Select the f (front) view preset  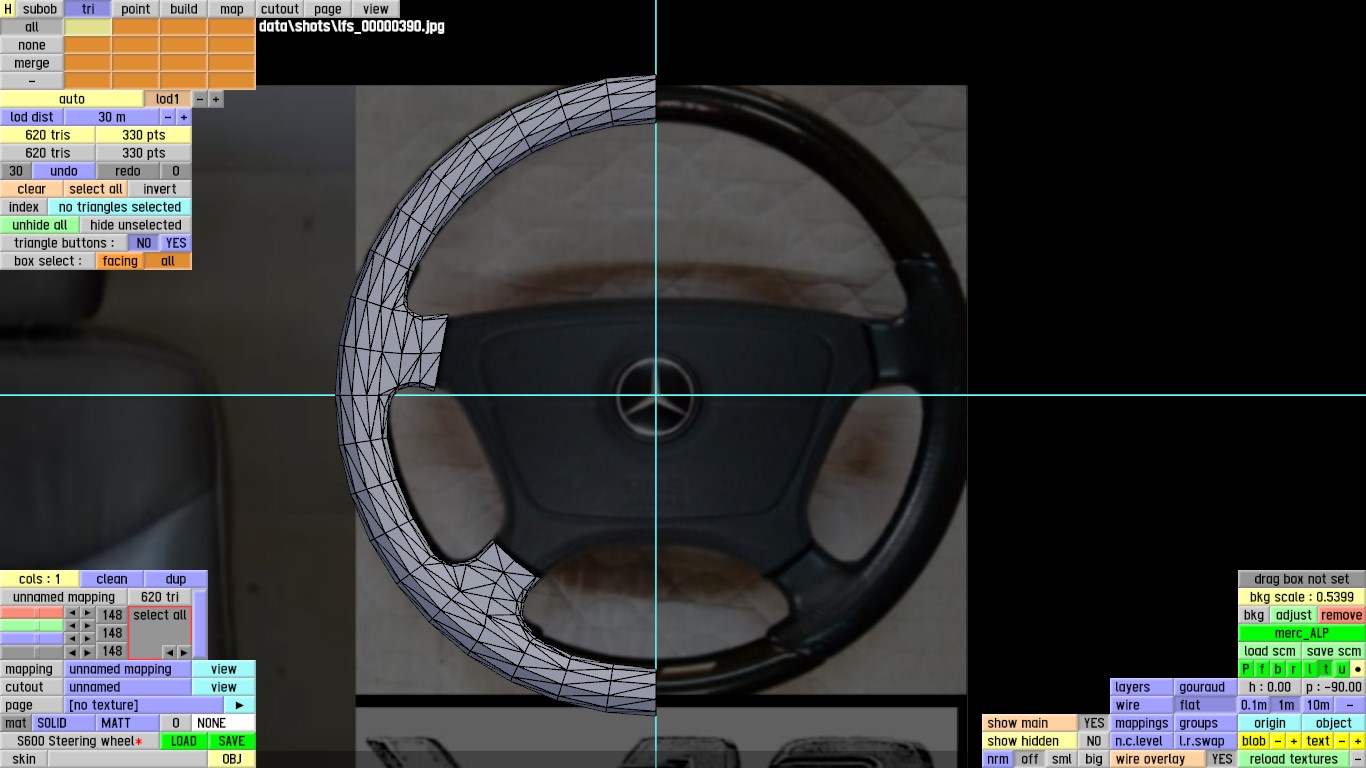[x=1262, y=669]
